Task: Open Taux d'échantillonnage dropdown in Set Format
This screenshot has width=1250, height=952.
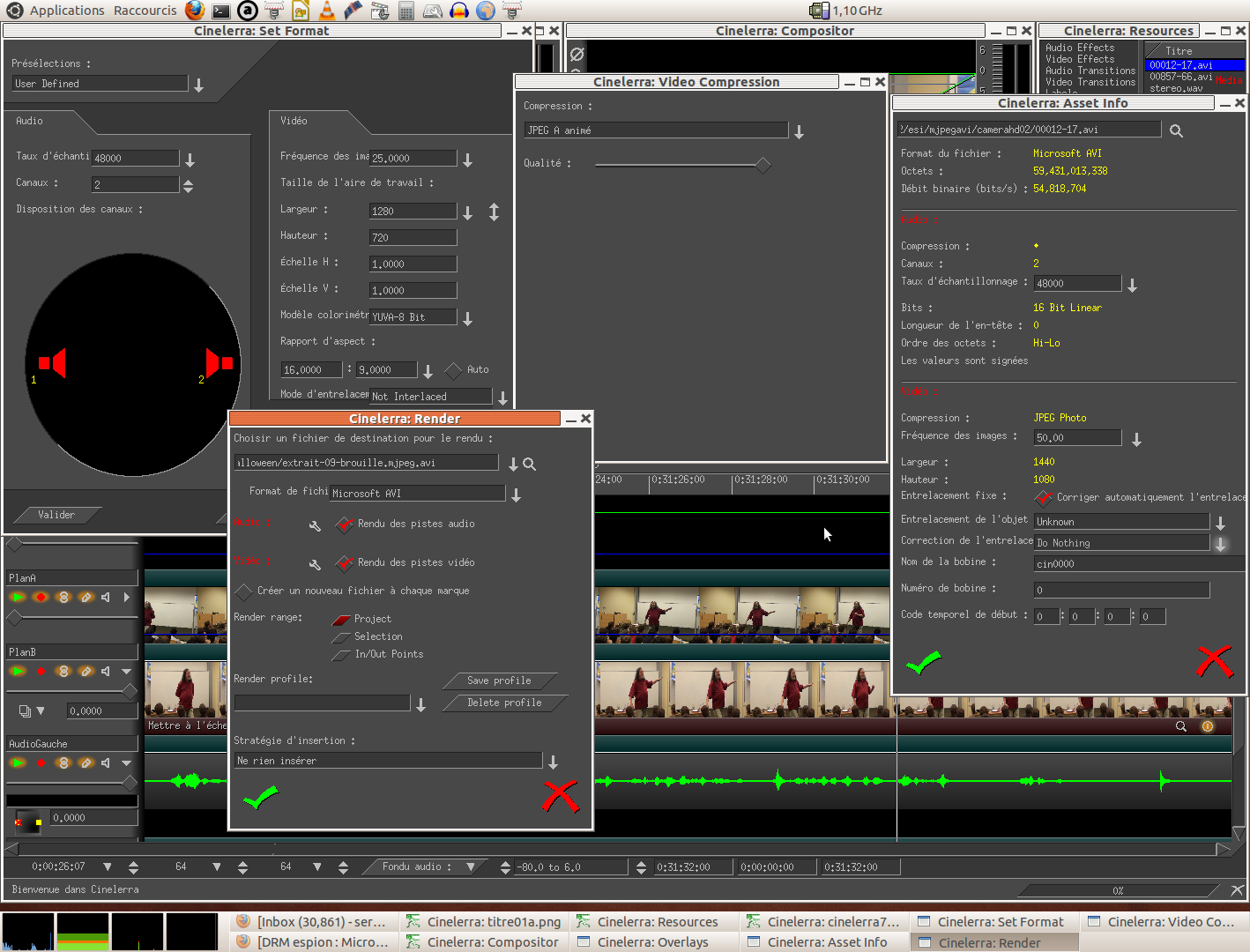Action: click(x=190, y=160)
